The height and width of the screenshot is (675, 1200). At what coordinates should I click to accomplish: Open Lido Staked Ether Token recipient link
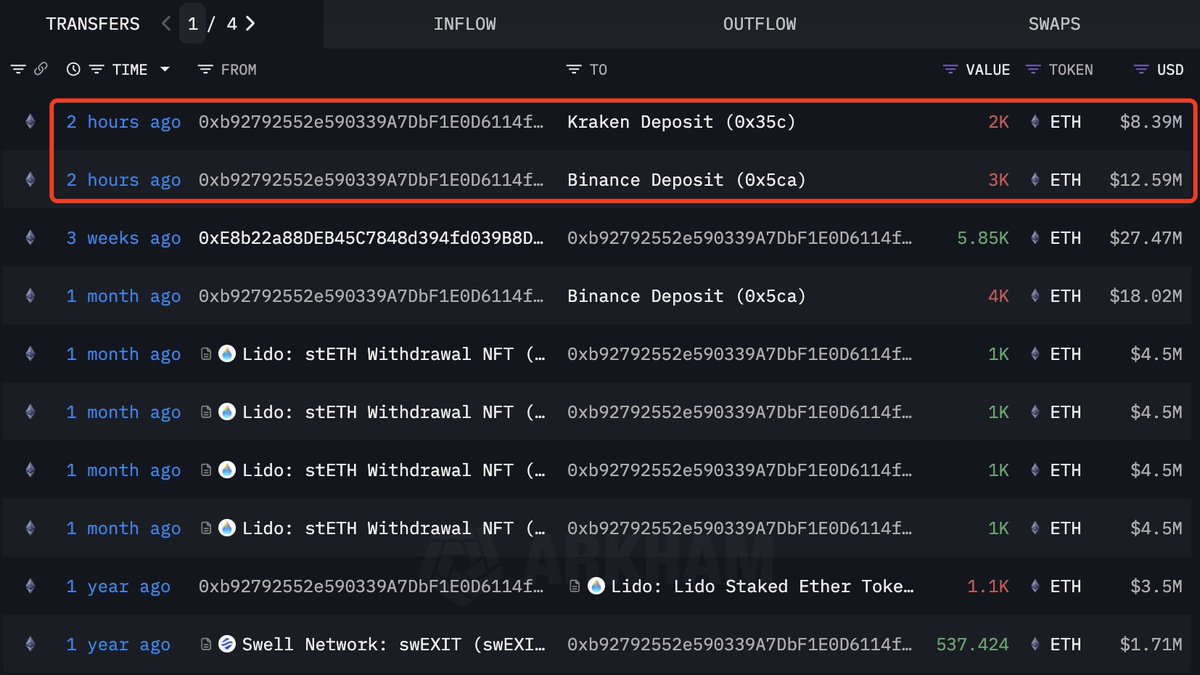762,586
